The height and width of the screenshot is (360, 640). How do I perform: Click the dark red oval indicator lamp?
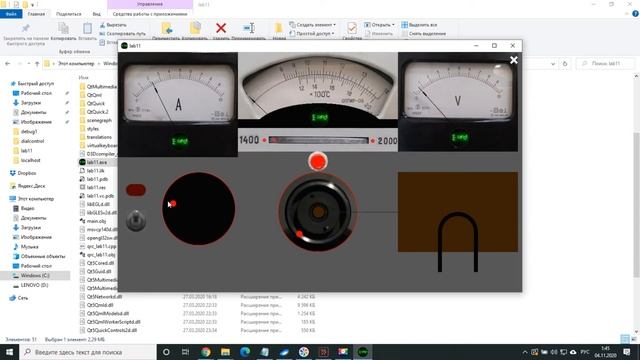[x=136, y=190]
